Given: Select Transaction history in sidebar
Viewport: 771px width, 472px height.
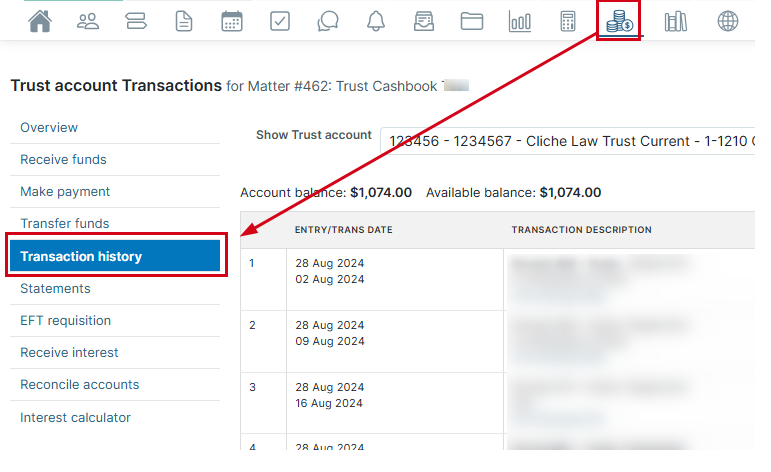Looking at the screenshot, I should (x=115, y=256).
